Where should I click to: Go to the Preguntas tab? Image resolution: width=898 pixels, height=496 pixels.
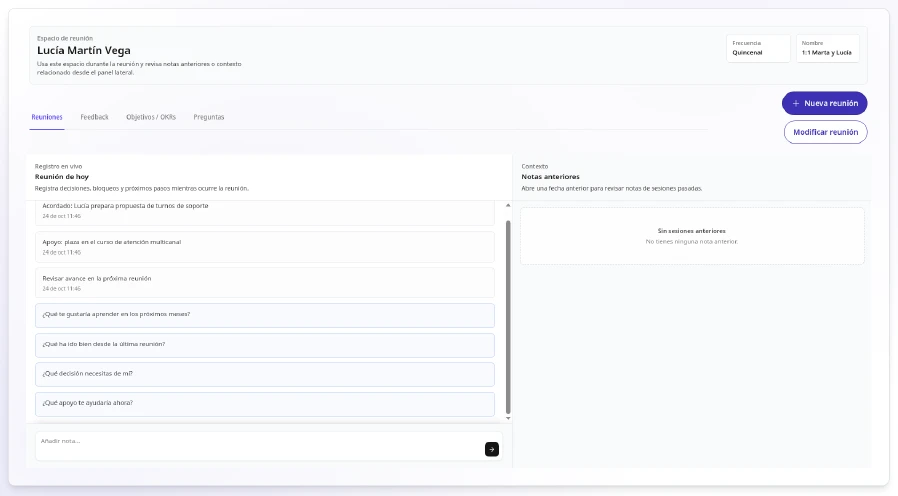[209, 117]
